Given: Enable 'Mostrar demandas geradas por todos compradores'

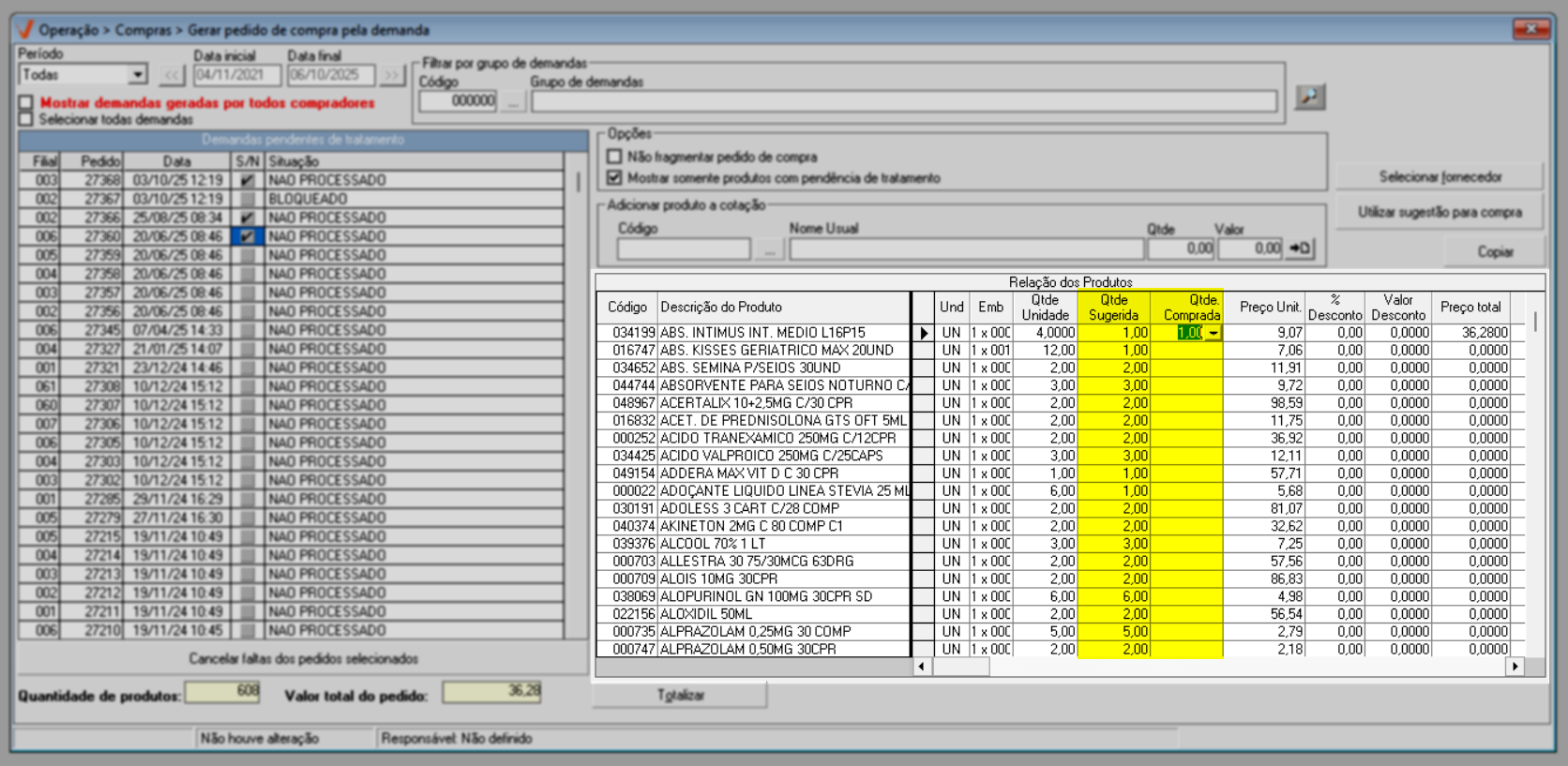Looking at the screenshot, I should tap(26, 103).
